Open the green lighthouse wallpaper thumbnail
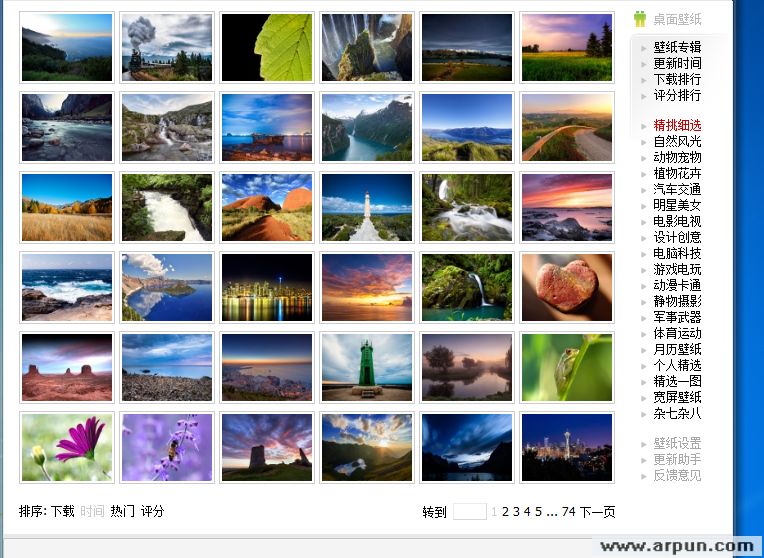Screen dimensions: 764x558 point(367,367)
